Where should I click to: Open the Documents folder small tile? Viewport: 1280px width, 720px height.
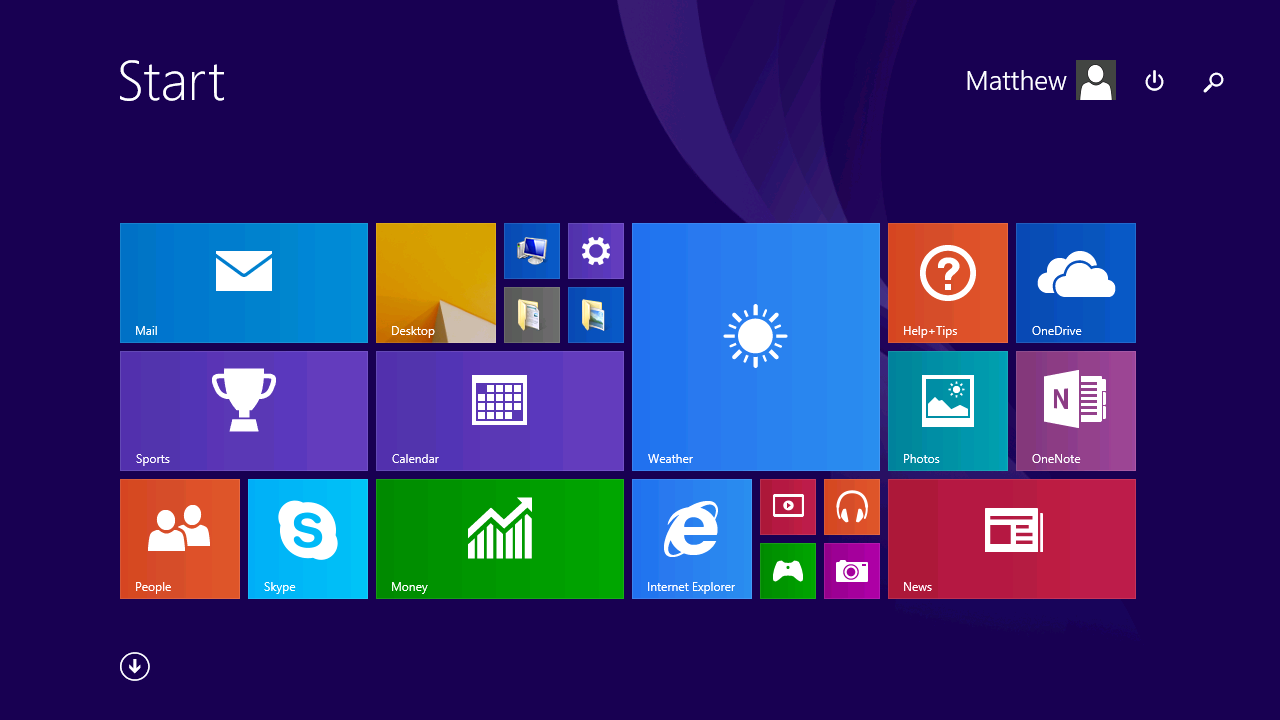click(x=532, y=315)
